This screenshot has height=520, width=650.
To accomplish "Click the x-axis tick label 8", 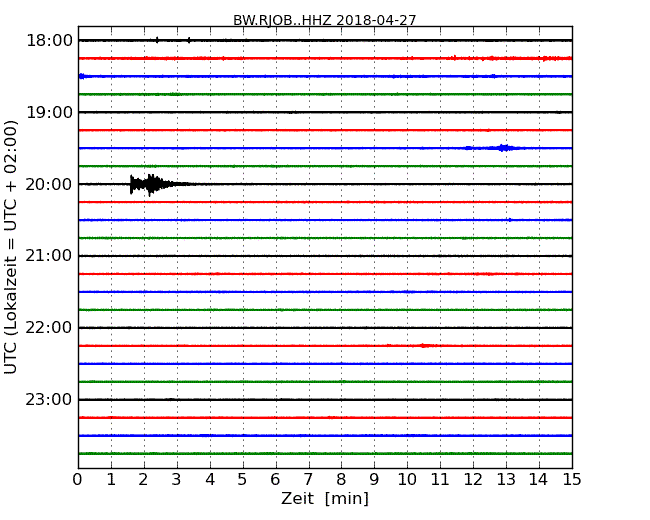I will (341, 479).
